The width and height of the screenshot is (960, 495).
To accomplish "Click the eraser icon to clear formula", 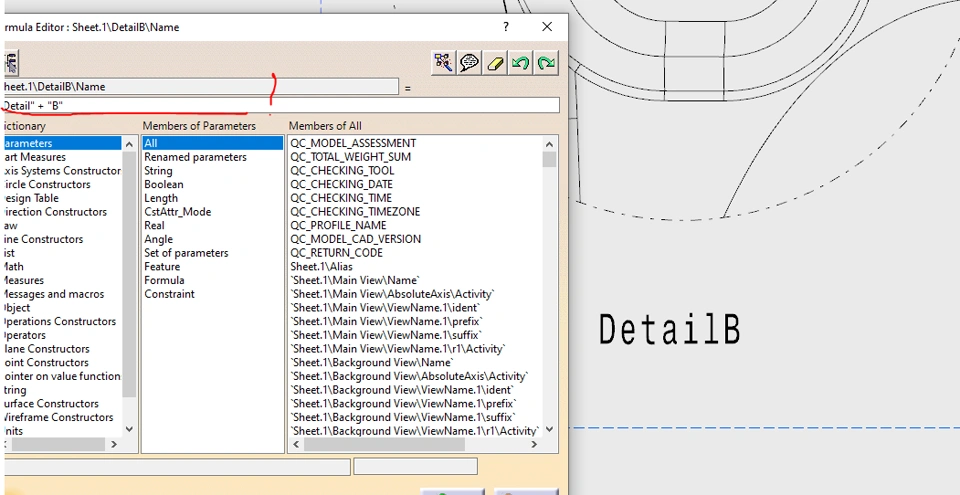I will pyautogui.click(x=494, y=63).
